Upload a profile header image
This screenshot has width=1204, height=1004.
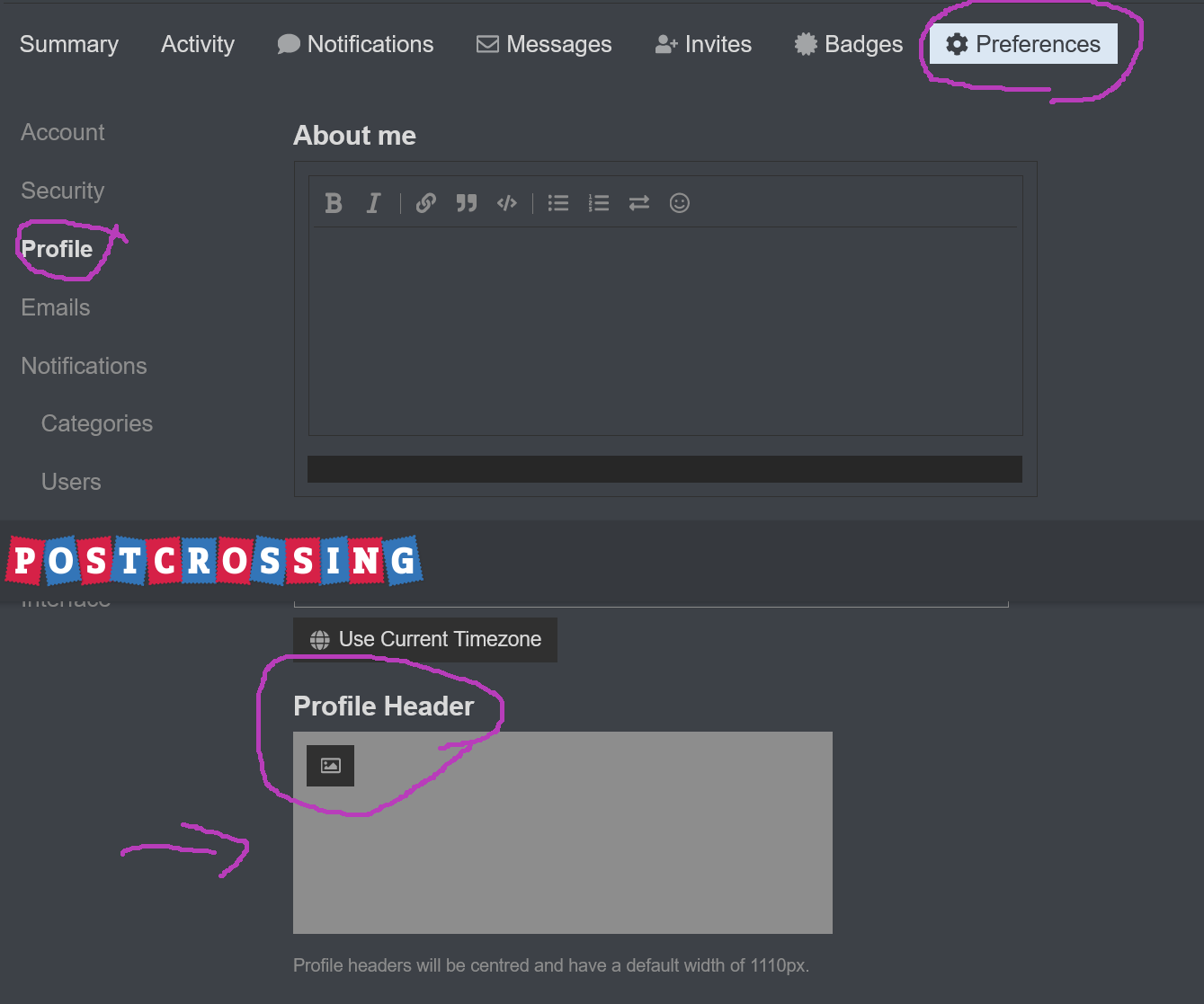[x=330, y=766]
